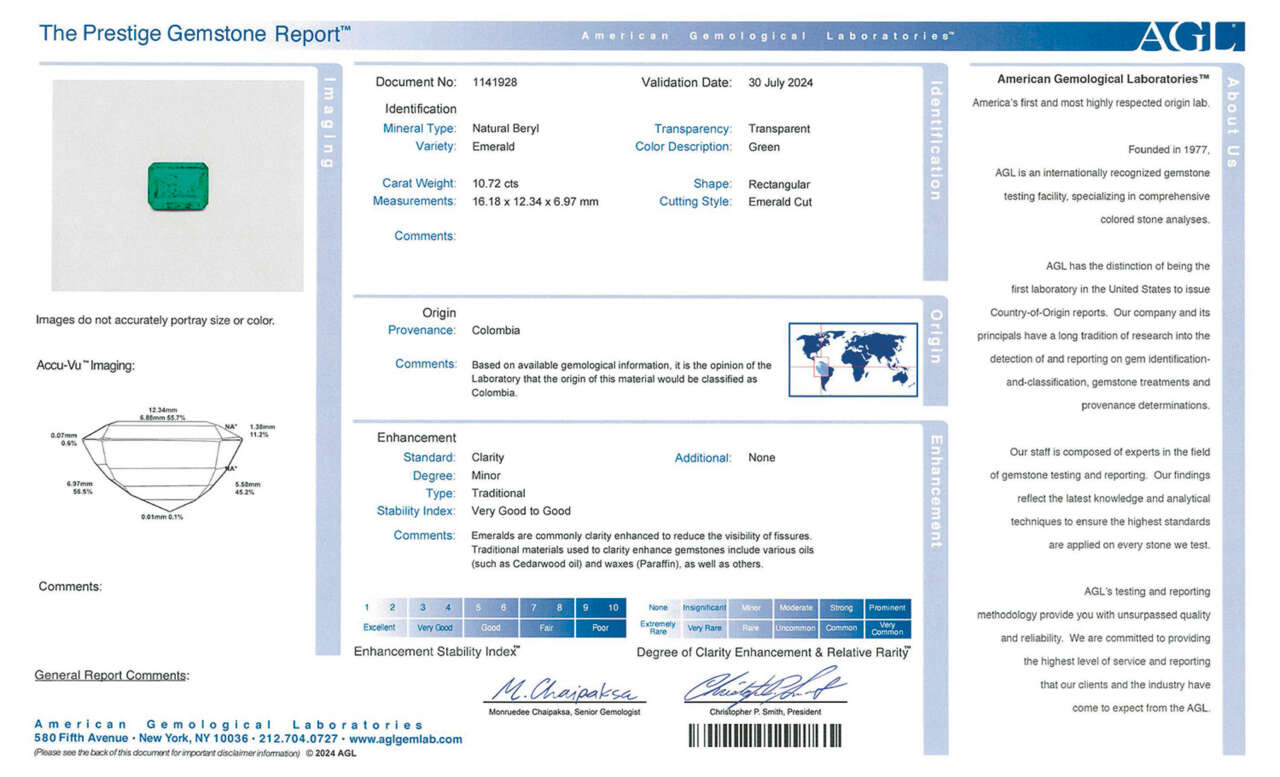Click the AGL logo in the header
1280x777 pixels.
pos(1190,36)
